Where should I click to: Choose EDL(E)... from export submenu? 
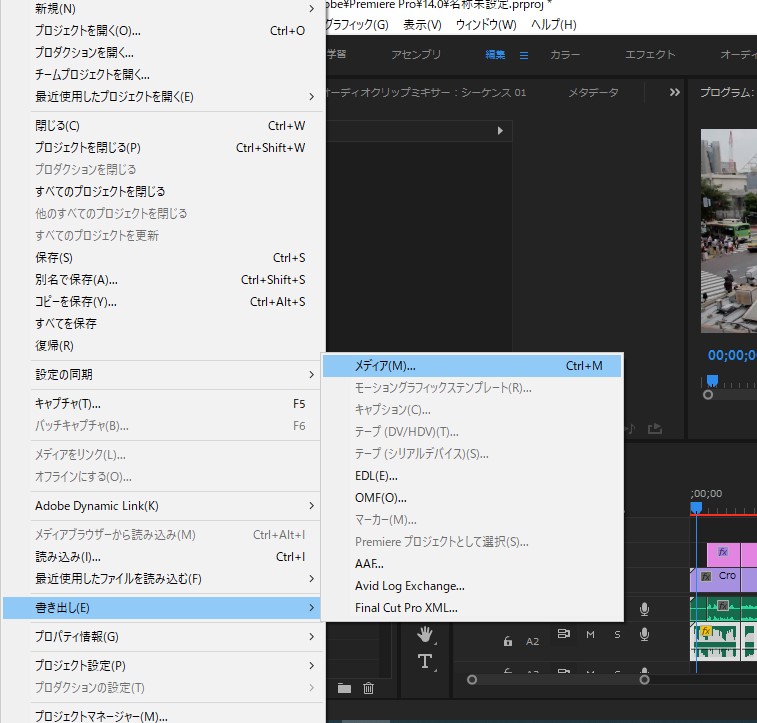[x=472, y=476]
